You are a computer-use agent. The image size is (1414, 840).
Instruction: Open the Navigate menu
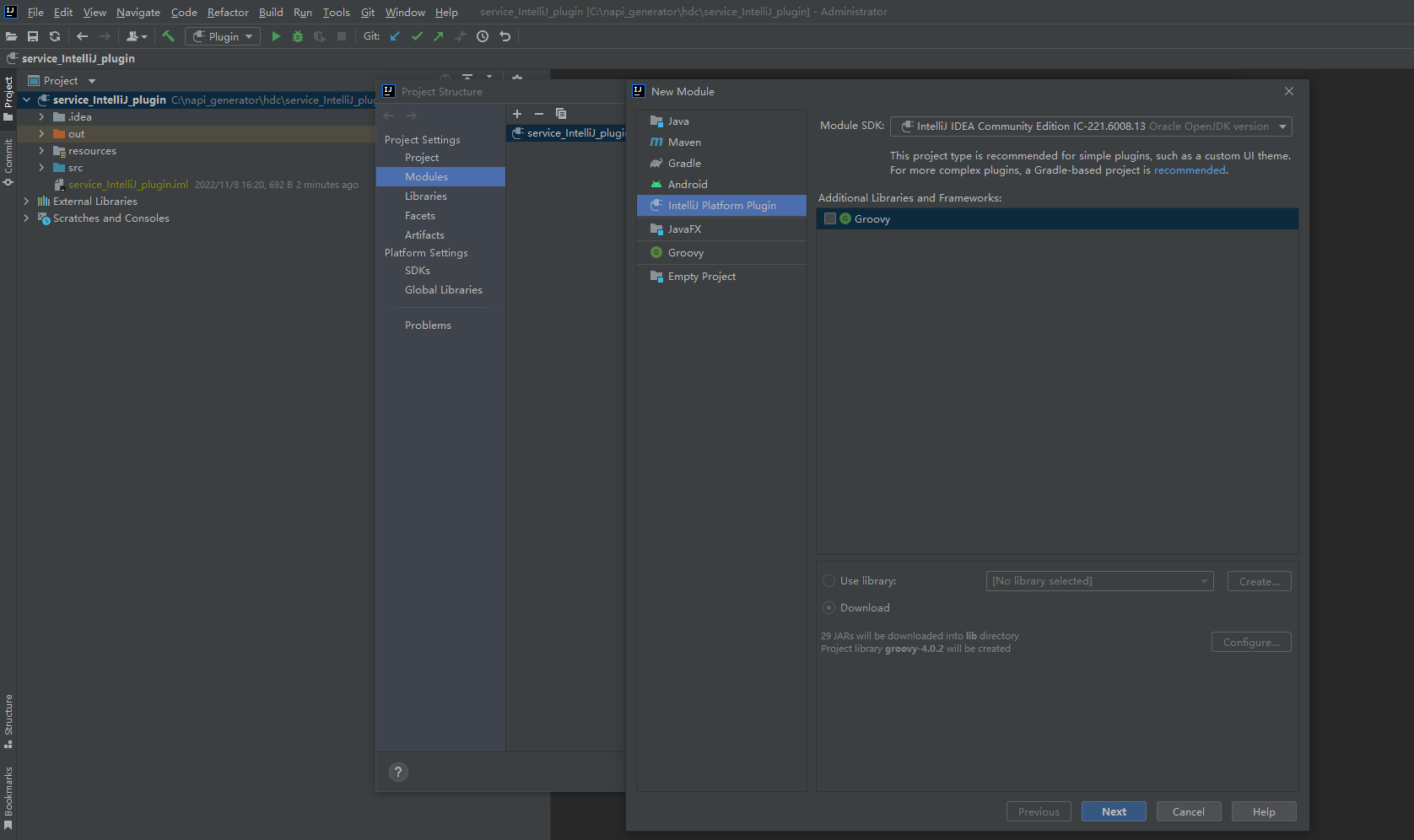point(138,12)
